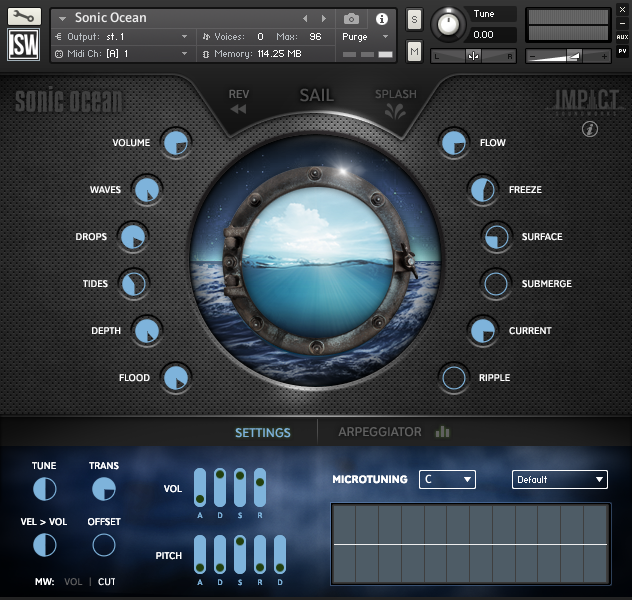Image resolution: width=632 pixels, height=600 pixels.
Task: Click the Max voices value 96
Action: [315, 37]
